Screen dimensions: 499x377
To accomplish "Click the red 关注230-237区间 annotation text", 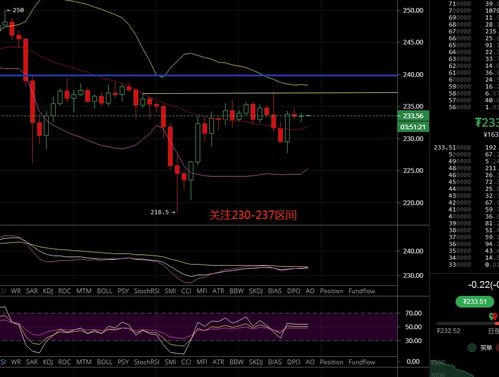I will tap(253, 215).
